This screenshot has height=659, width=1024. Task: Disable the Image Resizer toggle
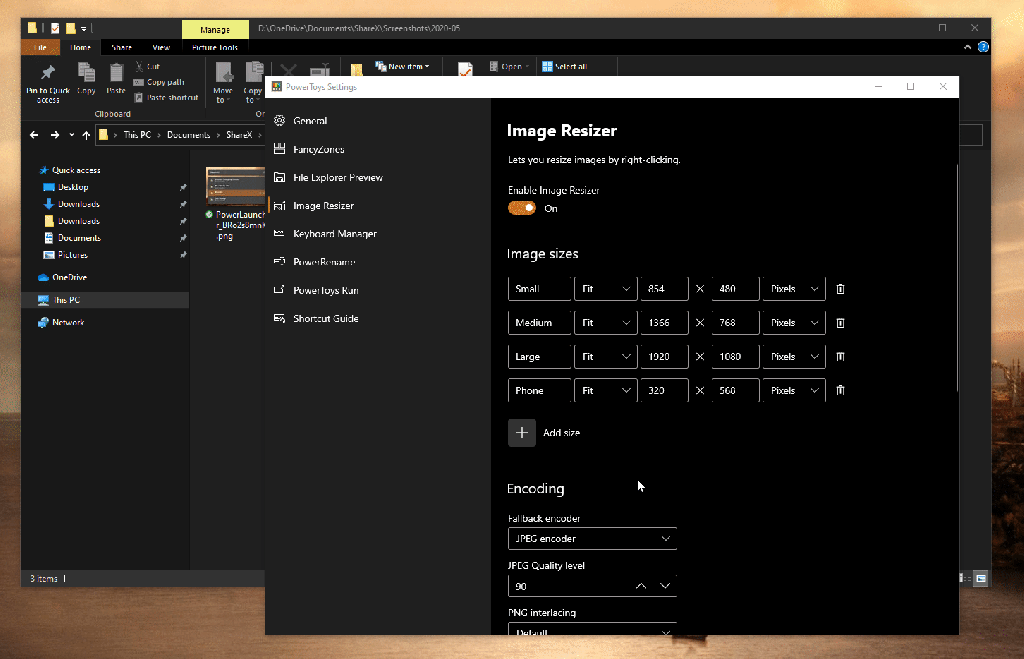(x=522, y=208)
